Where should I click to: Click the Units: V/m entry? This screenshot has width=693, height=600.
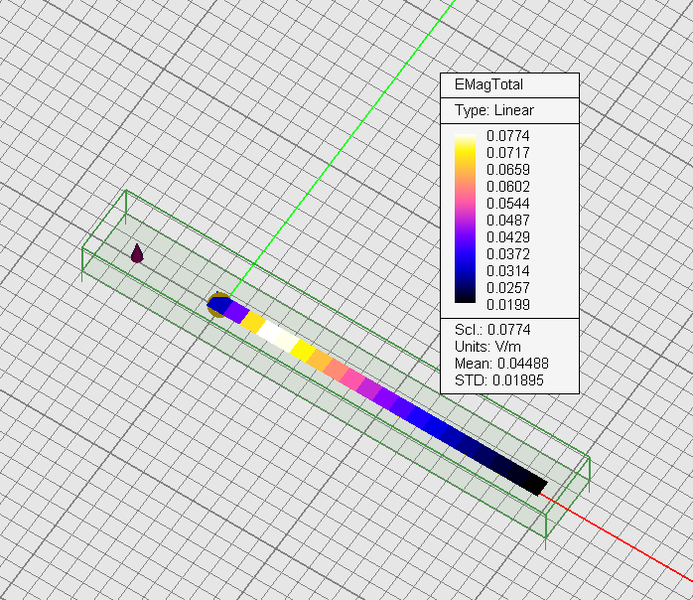[x=487, y=346]
